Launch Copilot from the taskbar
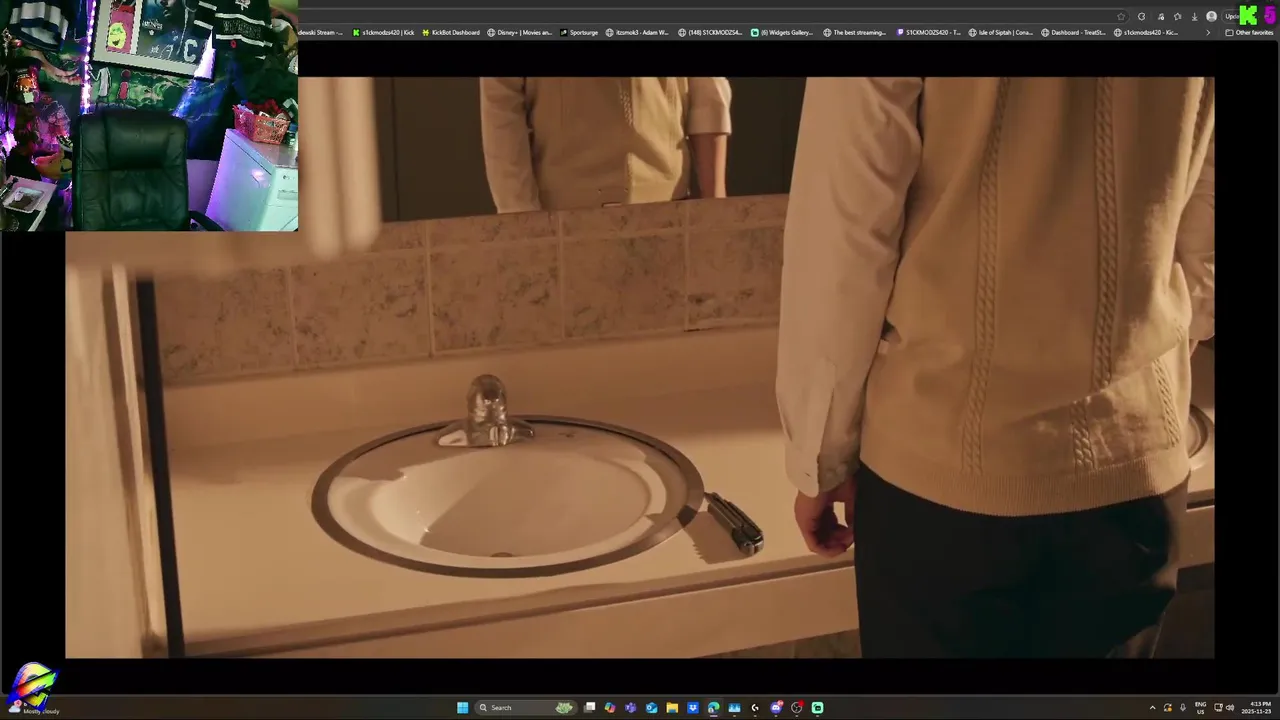 tap(610, 708)
